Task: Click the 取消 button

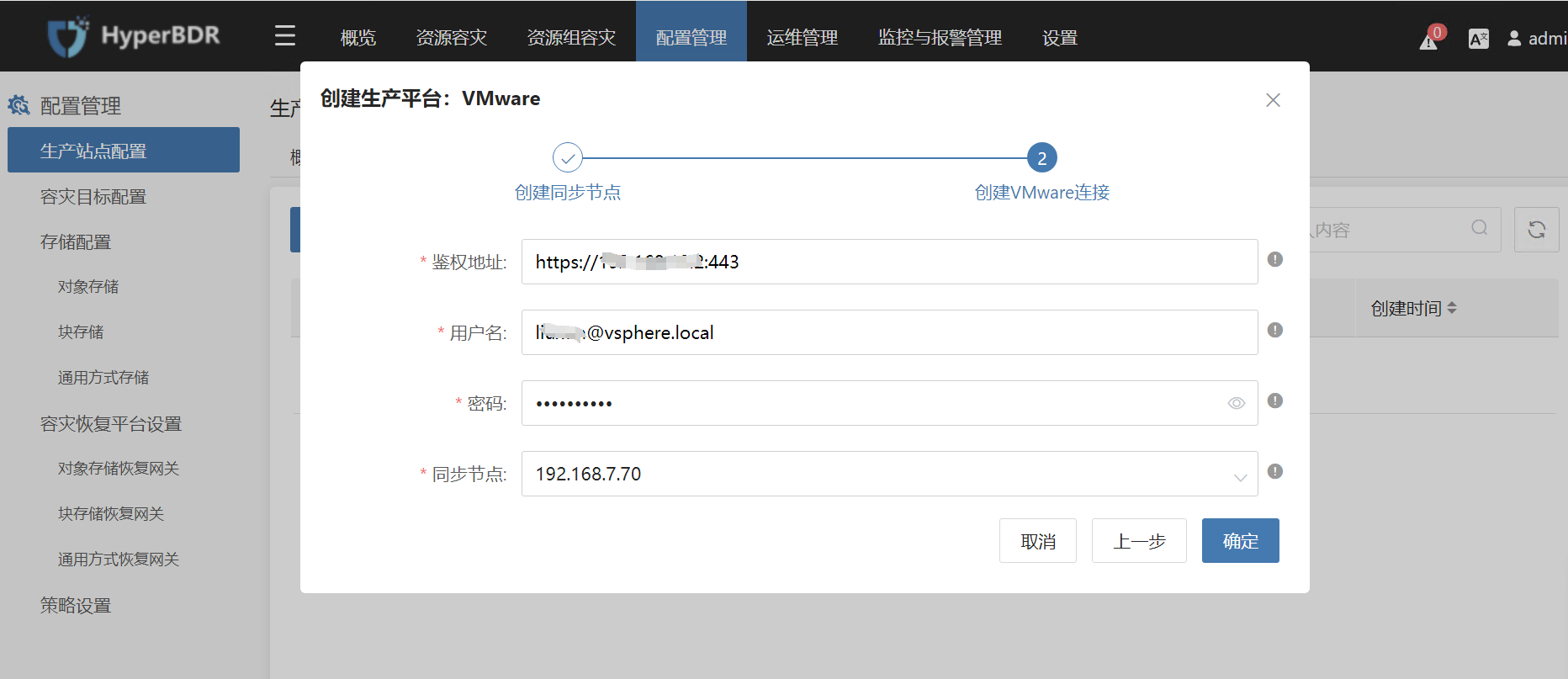Action: 1038,541
